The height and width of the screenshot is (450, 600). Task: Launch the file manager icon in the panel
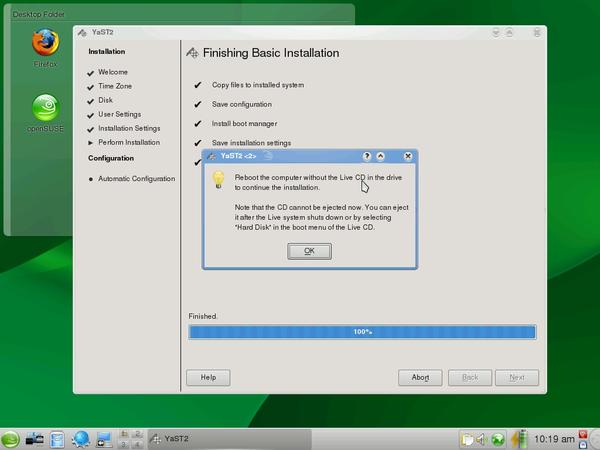(x=57, y=439)
